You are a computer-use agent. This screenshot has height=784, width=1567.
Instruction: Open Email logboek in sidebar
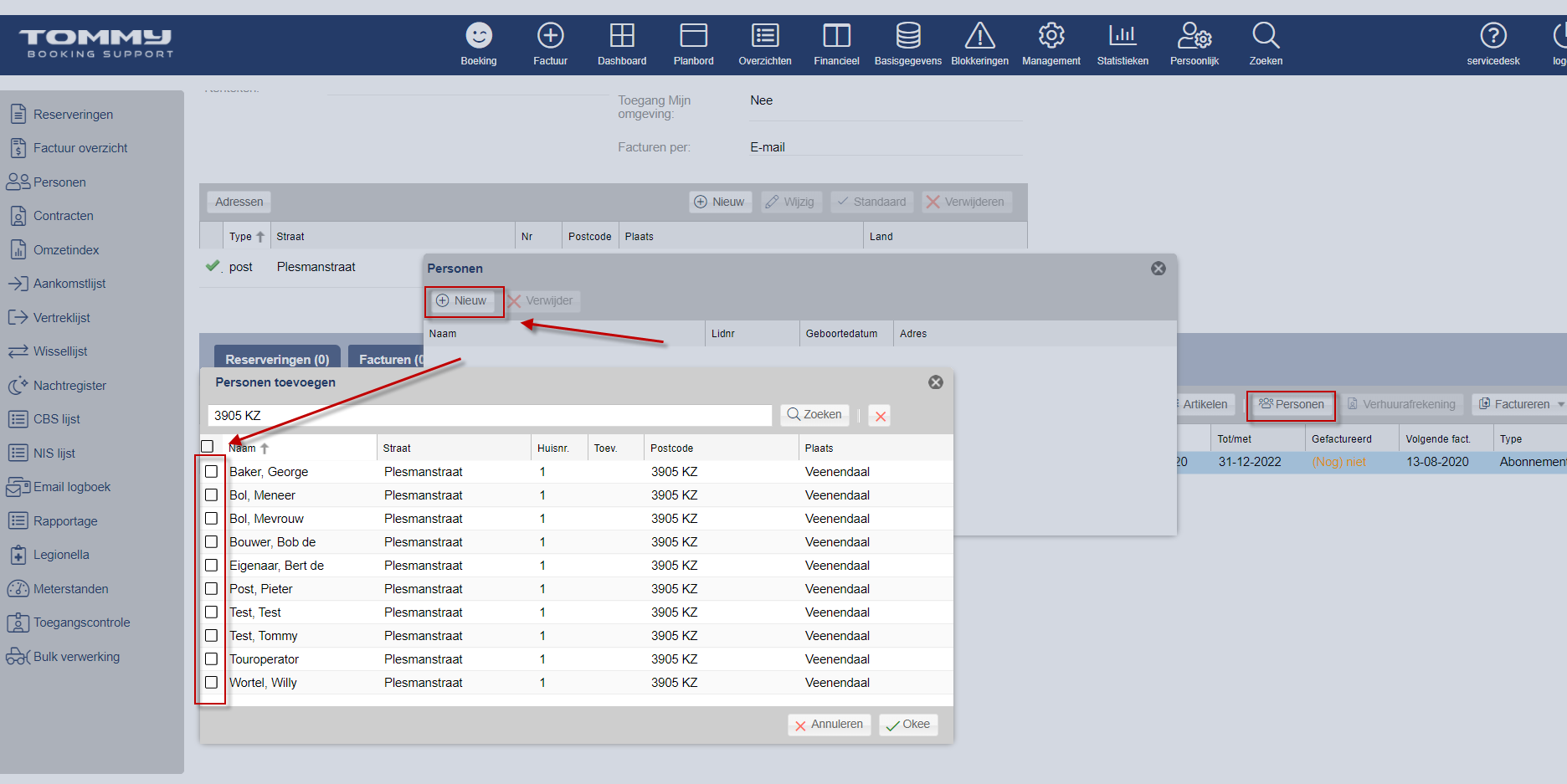(72, 487)
